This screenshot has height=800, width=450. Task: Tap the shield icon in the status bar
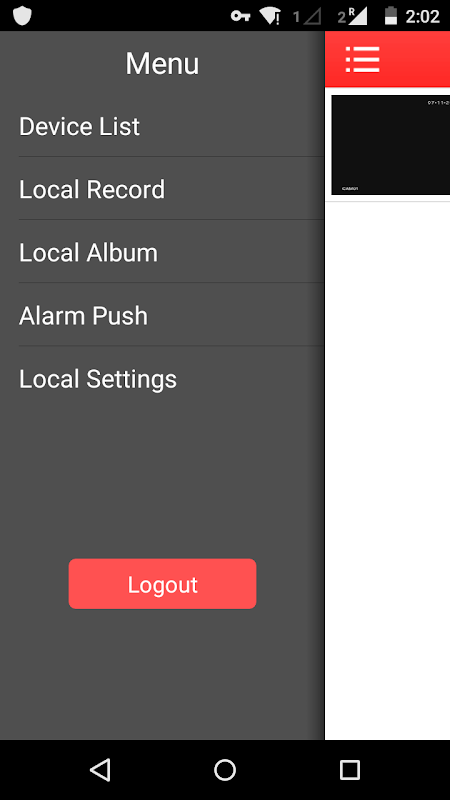coord(22,16)
